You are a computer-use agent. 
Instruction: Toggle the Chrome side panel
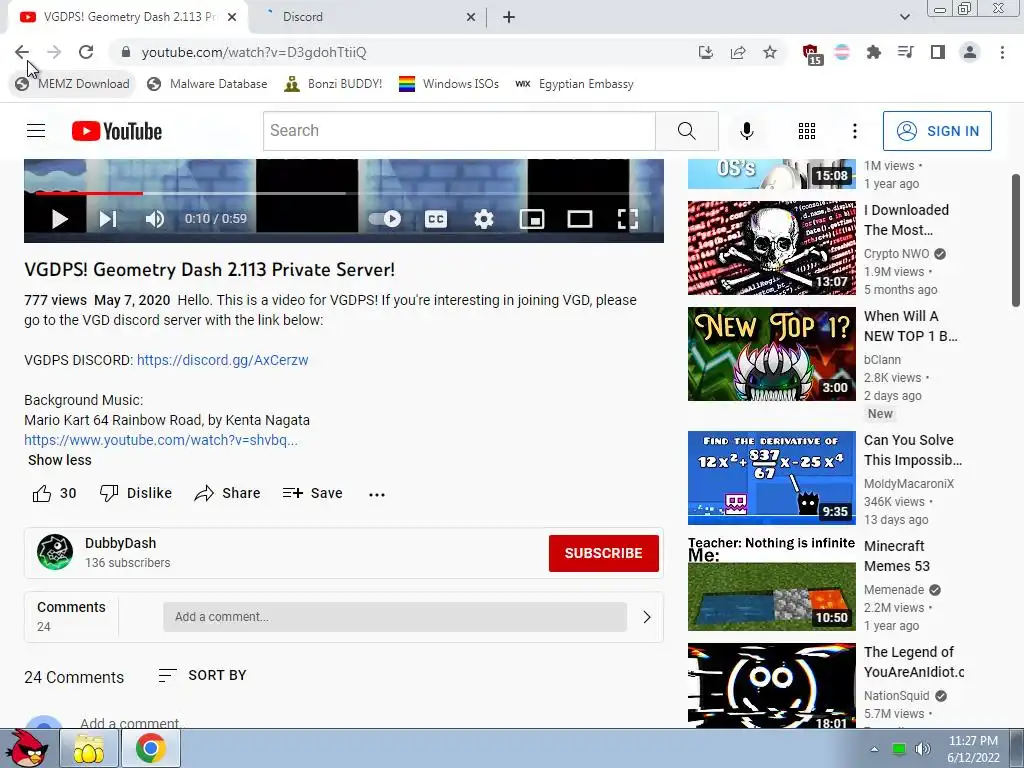[937, 52]
